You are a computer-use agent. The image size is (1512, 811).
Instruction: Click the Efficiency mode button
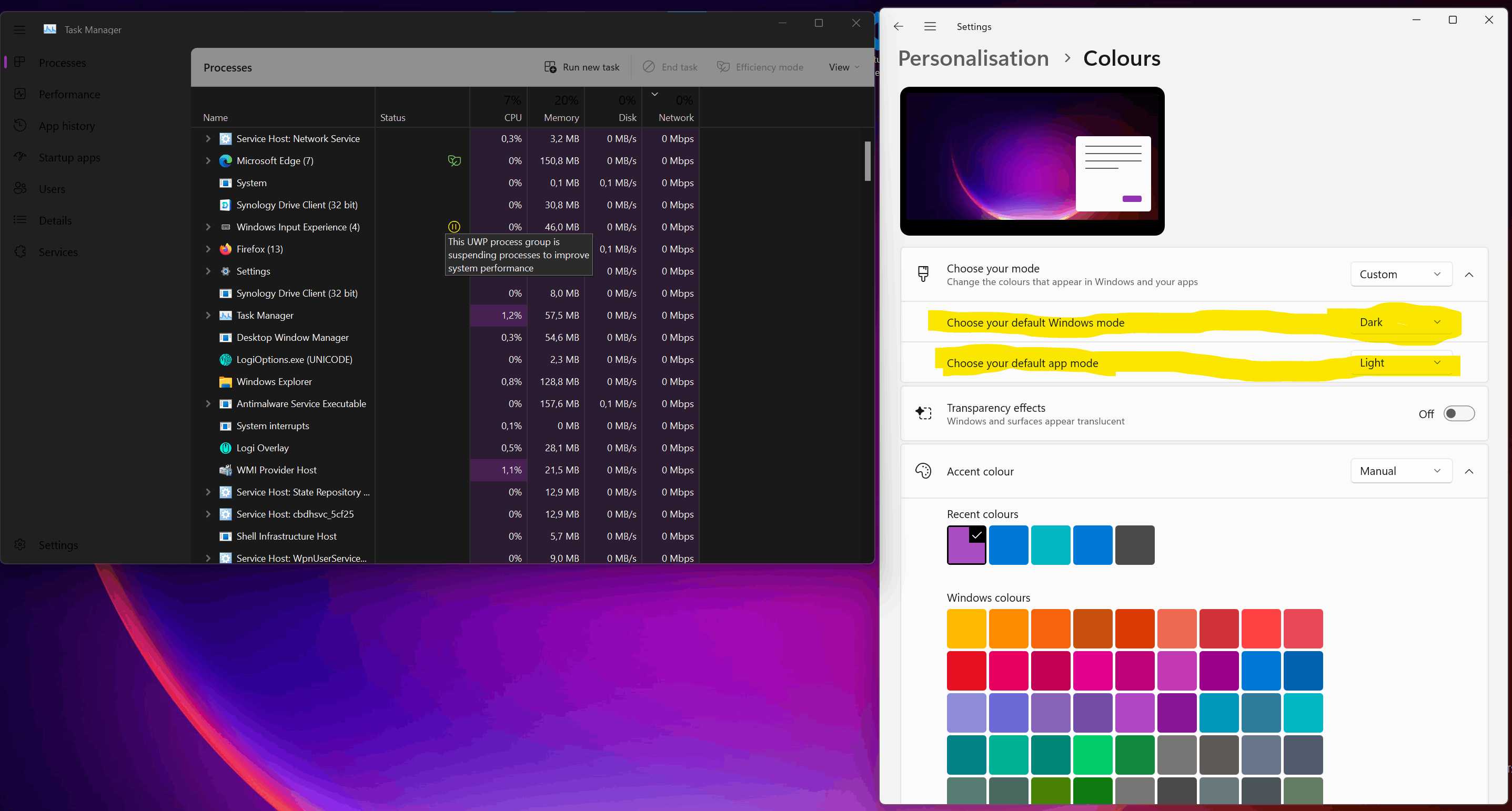point(760,67)
